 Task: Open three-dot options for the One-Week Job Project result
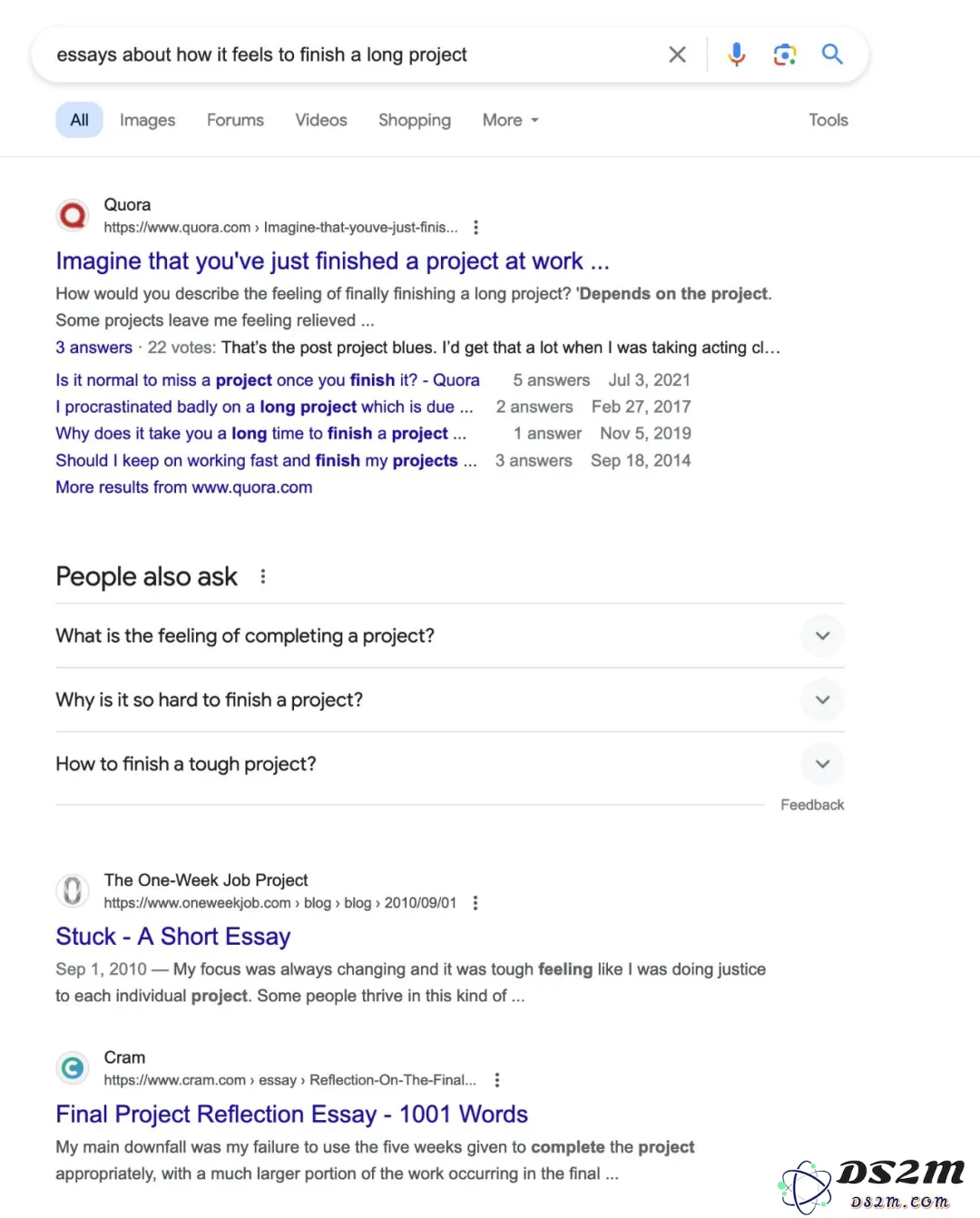(x=475, y=903)
